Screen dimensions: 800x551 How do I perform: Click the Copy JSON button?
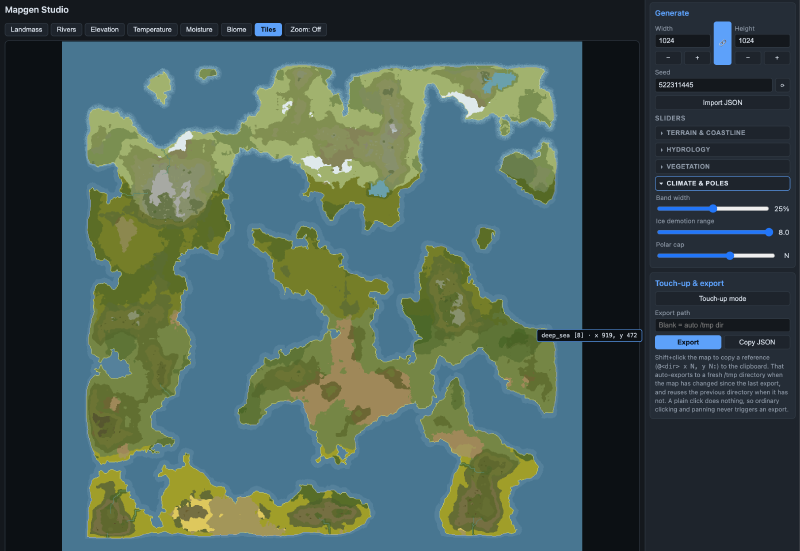point(757,342)
